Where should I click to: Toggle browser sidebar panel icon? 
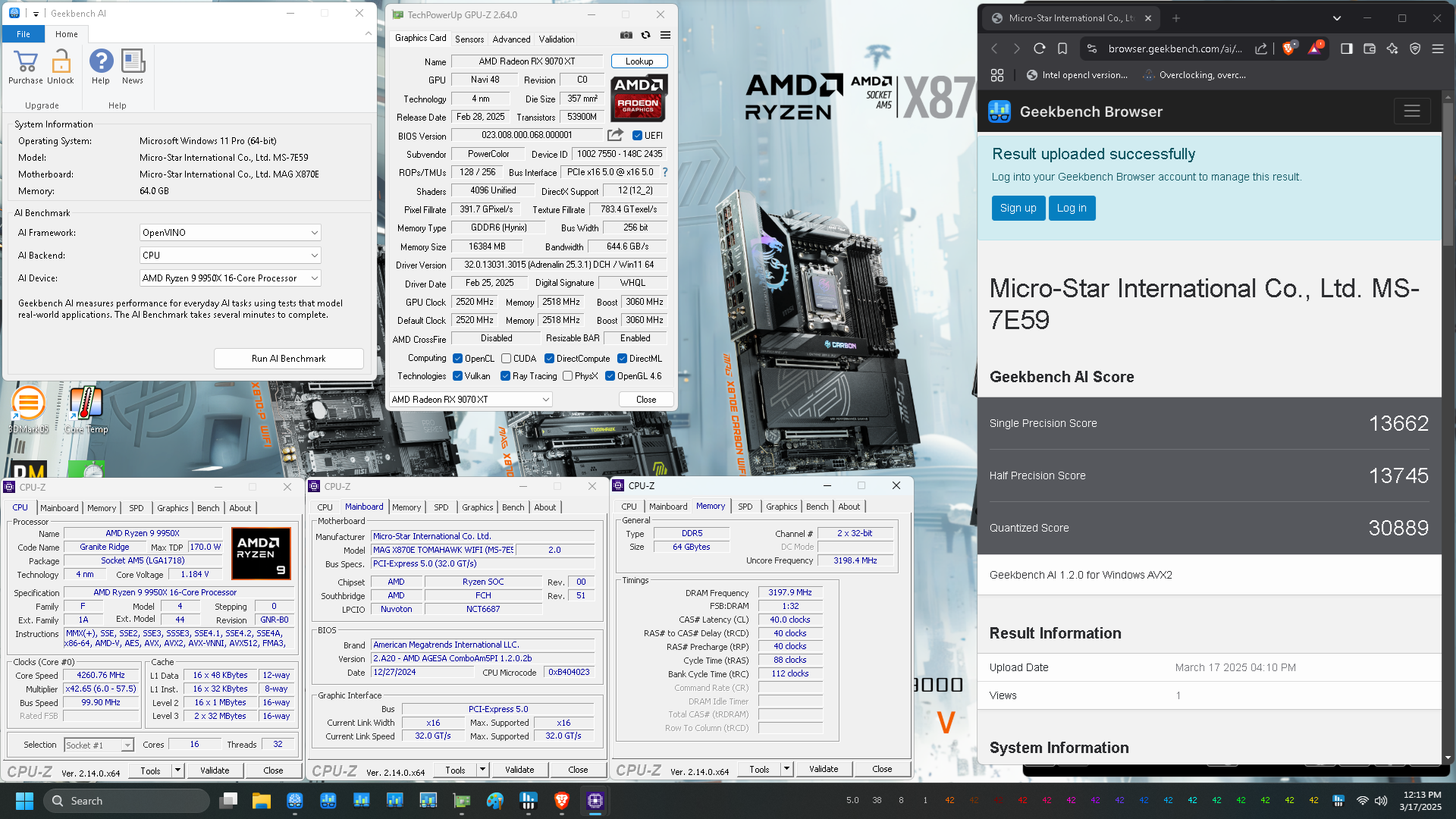pyautogui.click(x=1347, y=49)
